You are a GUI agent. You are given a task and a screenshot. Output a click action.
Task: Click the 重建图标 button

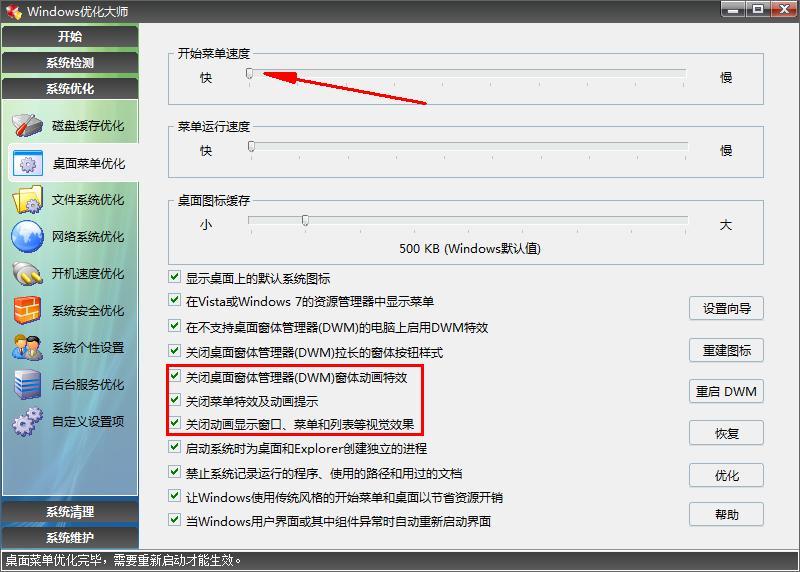coord(726,350)
